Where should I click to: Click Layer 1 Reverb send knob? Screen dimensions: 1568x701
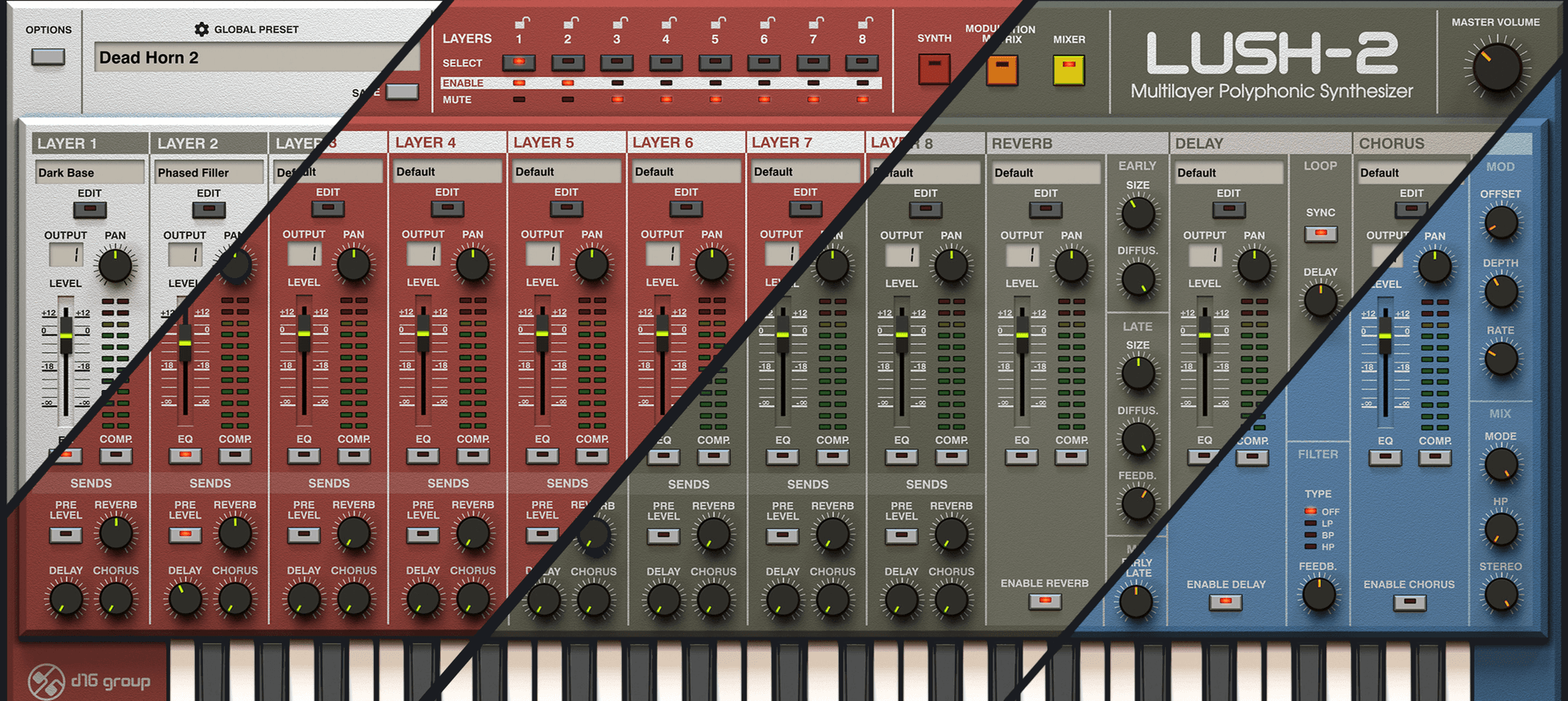pyautogui.click(x=115, y=533)
